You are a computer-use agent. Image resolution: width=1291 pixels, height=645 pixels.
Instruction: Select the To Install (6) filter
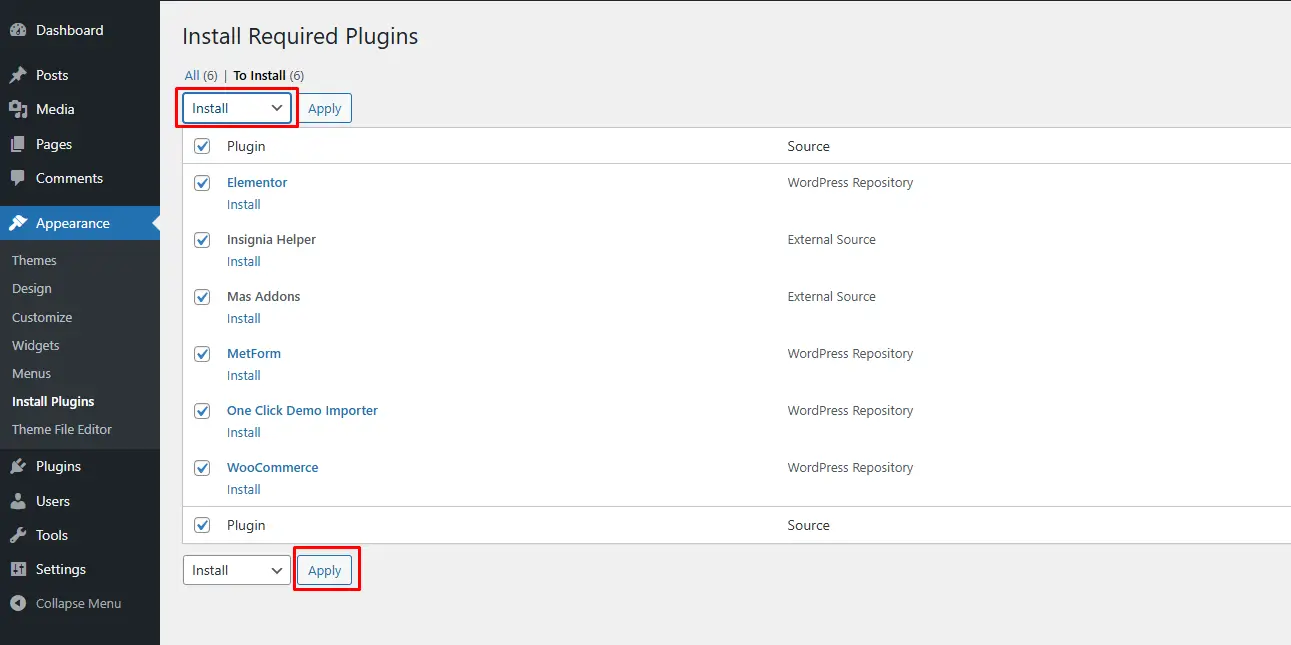(x=269, y=75)
